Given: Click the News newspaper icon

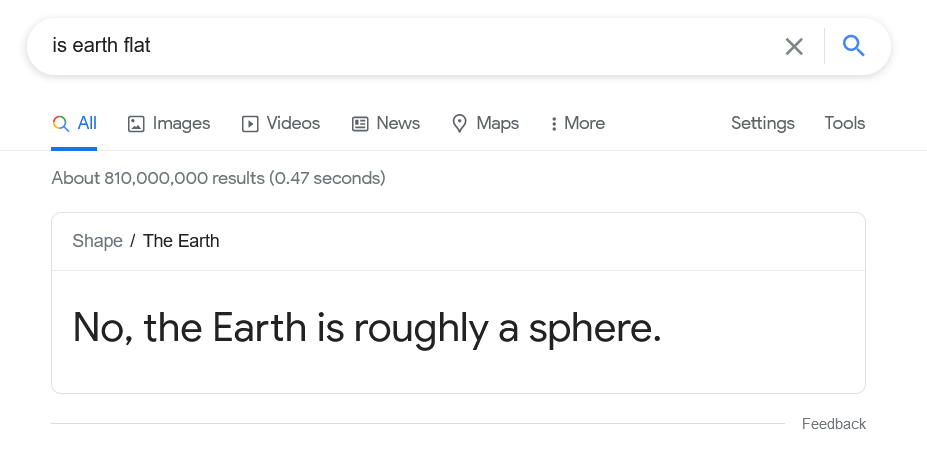Looking at the screenshot, I should 360,124.
